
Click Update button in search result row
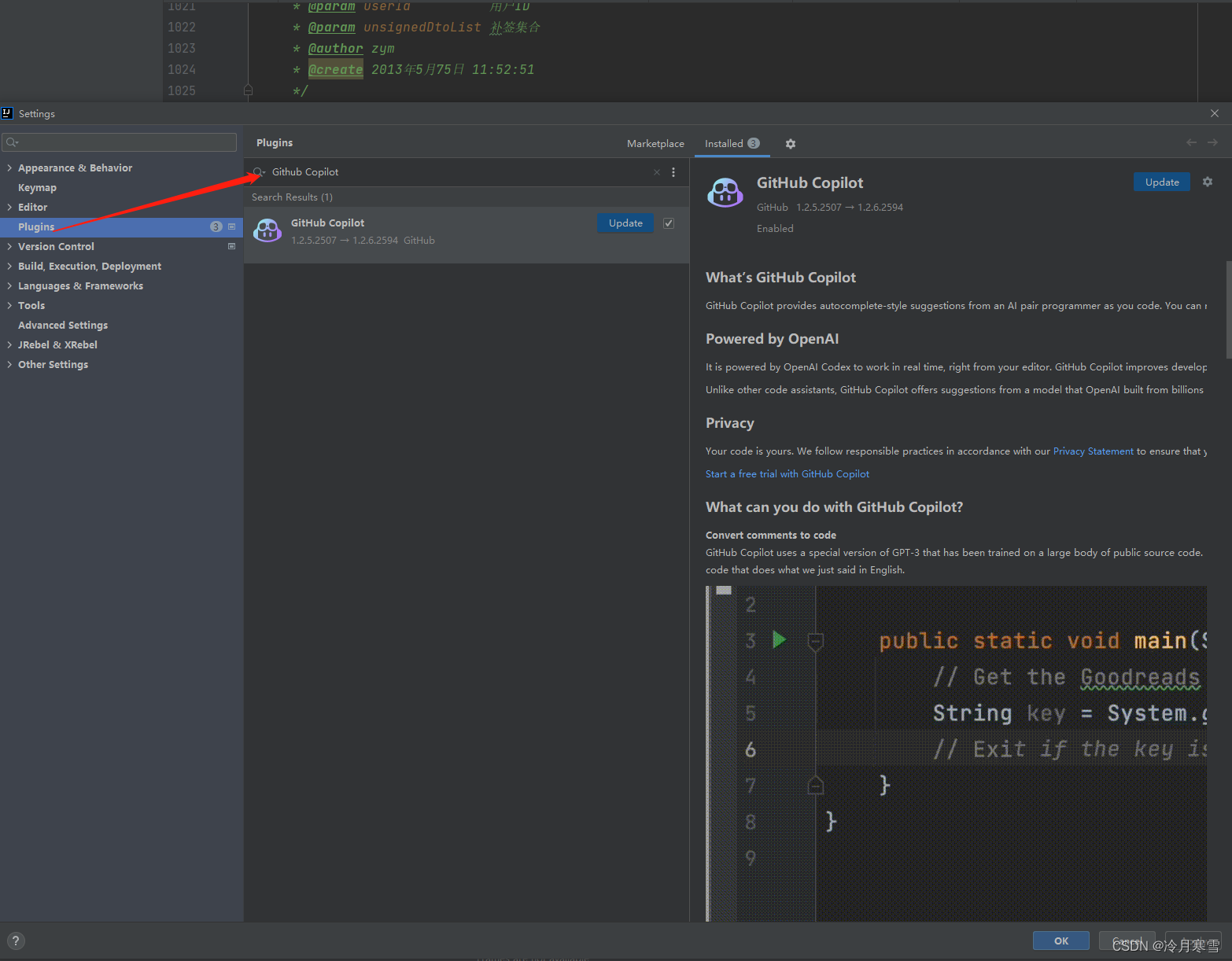[x=625, y=223]
